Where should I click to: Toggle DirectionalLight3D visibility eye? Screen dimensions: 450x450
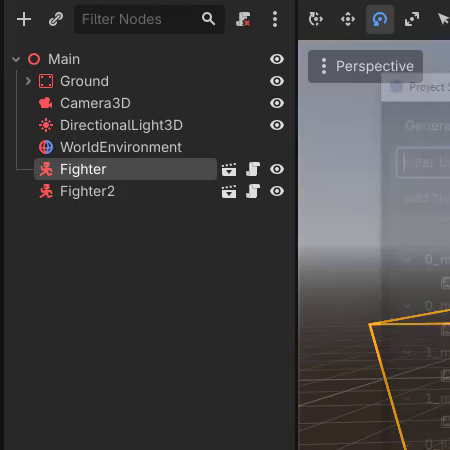(x=277, y=125)
